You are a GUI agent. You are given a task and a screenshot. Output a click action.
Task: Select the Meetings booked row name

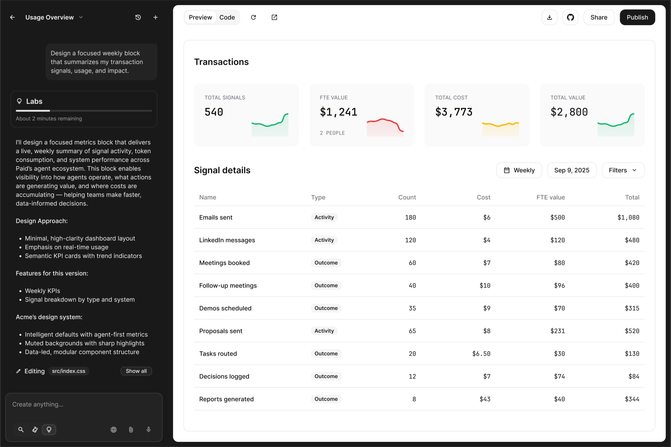tap(224, 263)
